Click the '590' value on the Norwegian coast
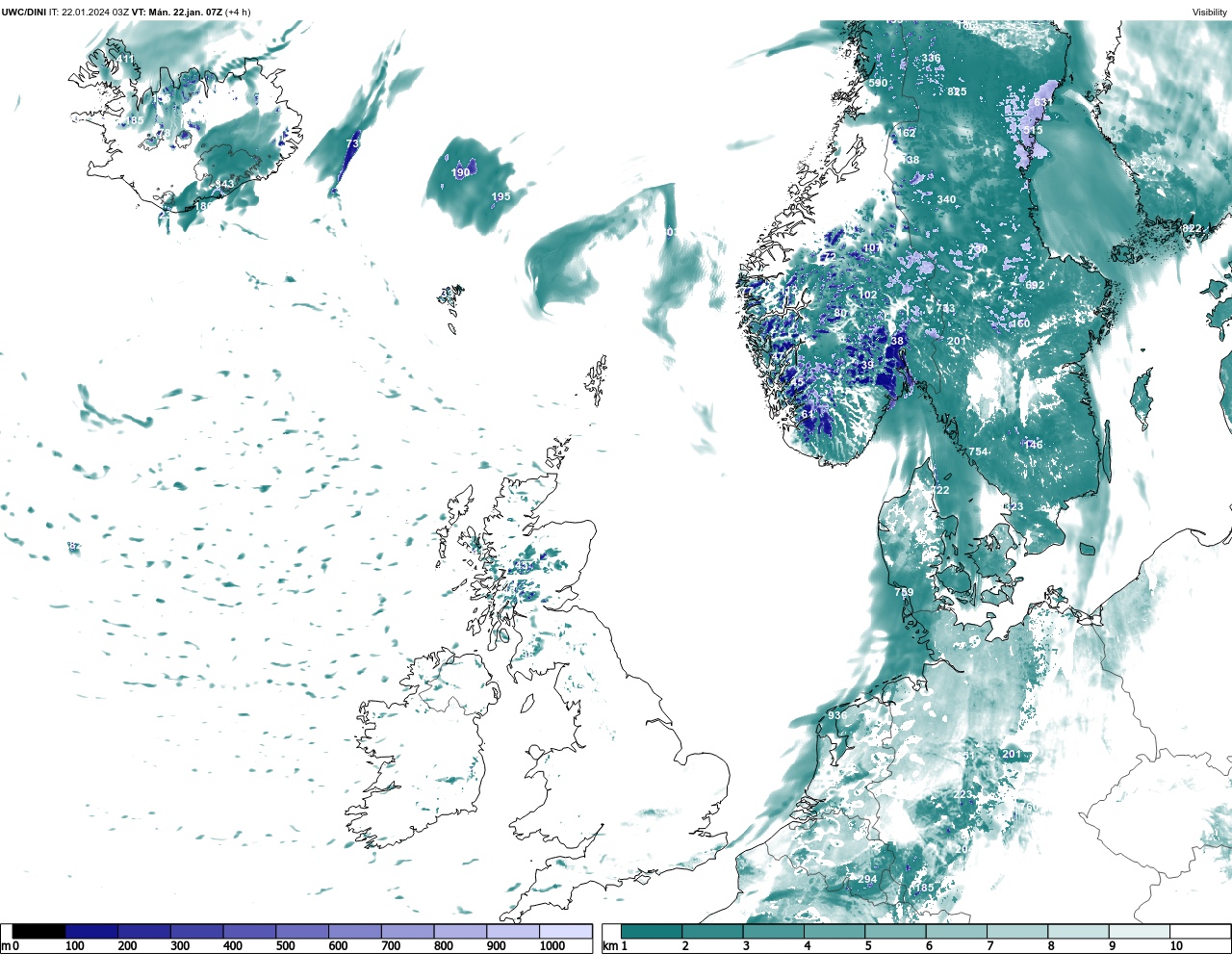This screenshot has height=954, width=1232. (878, 83)
